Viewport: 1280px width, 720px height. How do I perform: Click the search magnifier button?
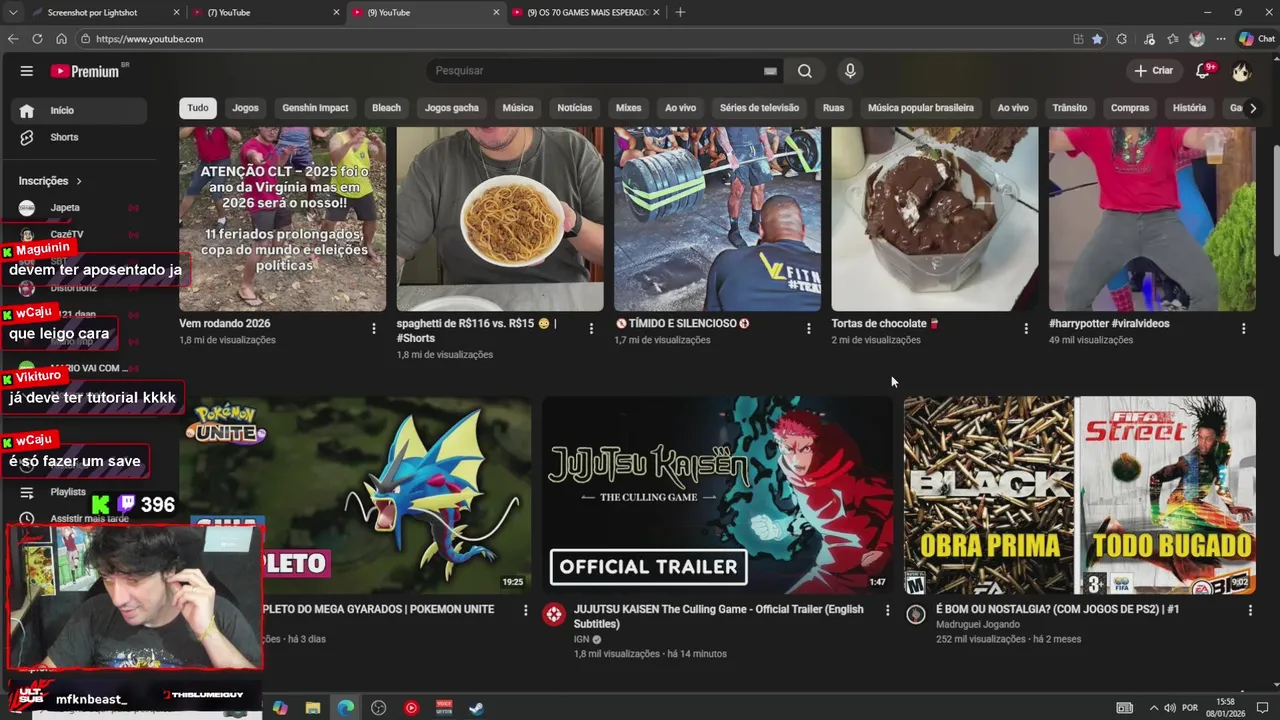tap(805, 71)
